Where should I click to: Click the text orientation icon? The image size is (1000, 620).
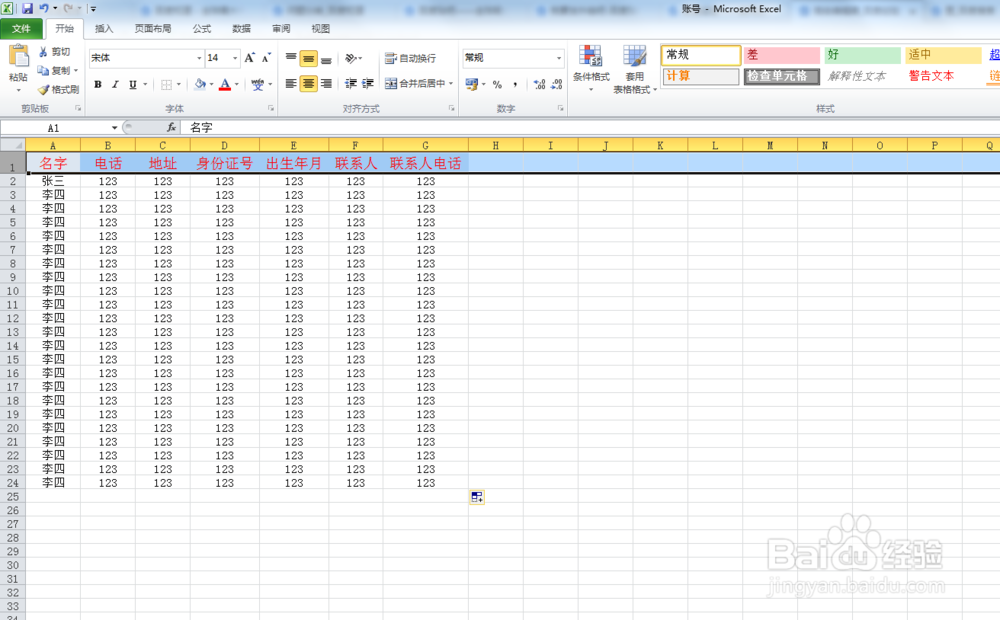[x=351, y=58]
